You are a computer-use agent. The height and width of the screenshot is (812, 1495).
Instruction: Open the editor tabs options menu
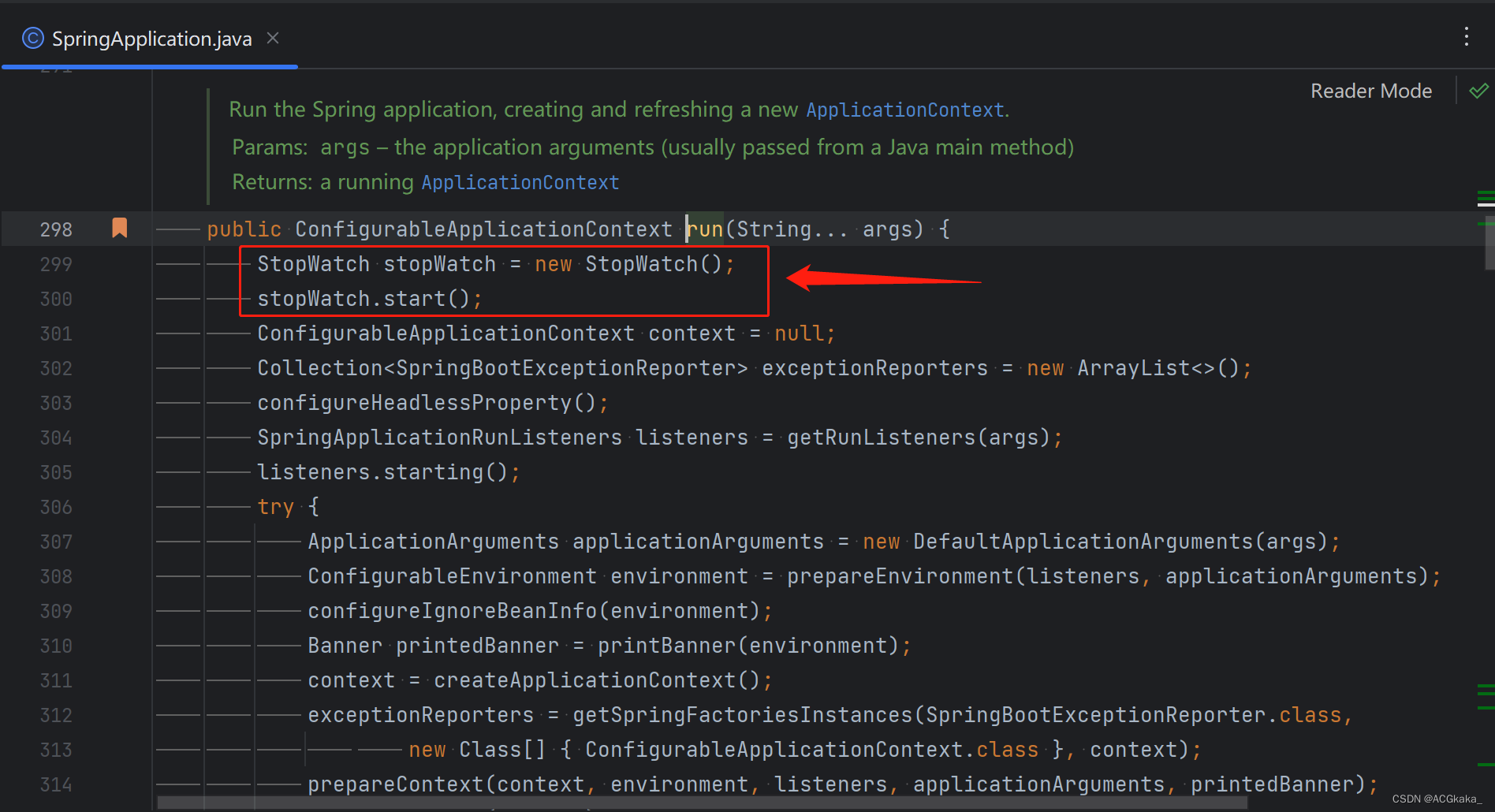pyautogui.click(x=1466, y=36)
